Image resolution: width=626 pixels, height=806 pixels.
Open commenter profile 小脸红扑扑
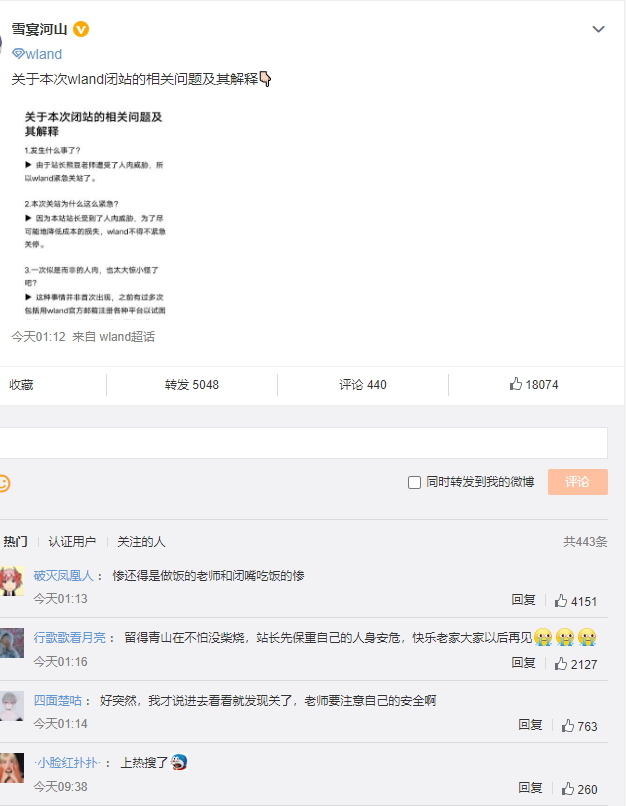click(67, 763)
